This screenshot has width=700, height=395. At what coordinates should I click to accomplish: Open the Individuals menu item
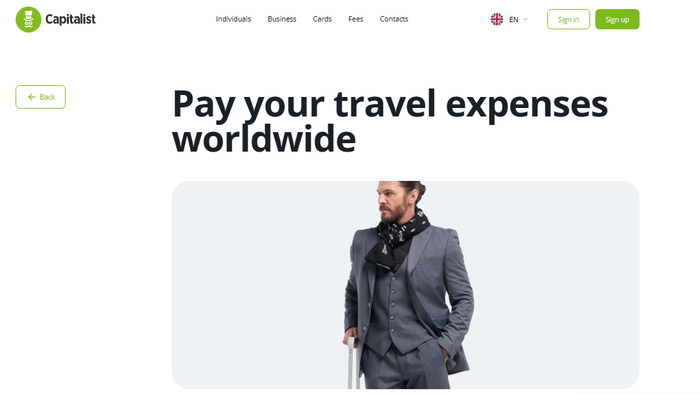tap(233, 19)
